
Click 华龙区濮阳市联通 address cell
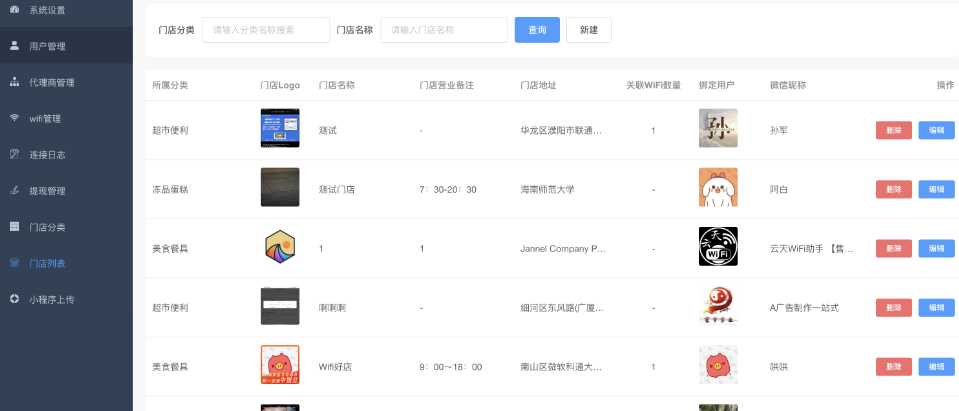click(x=563, y=130)
